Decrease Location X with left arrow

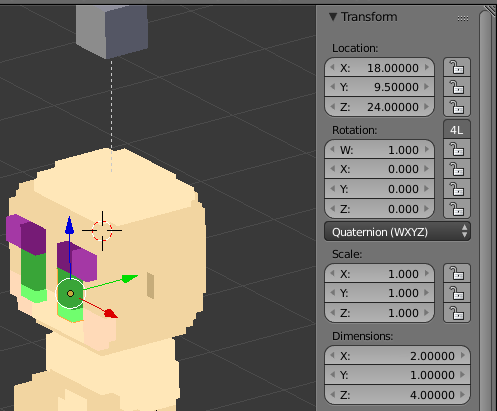point(332,67)
